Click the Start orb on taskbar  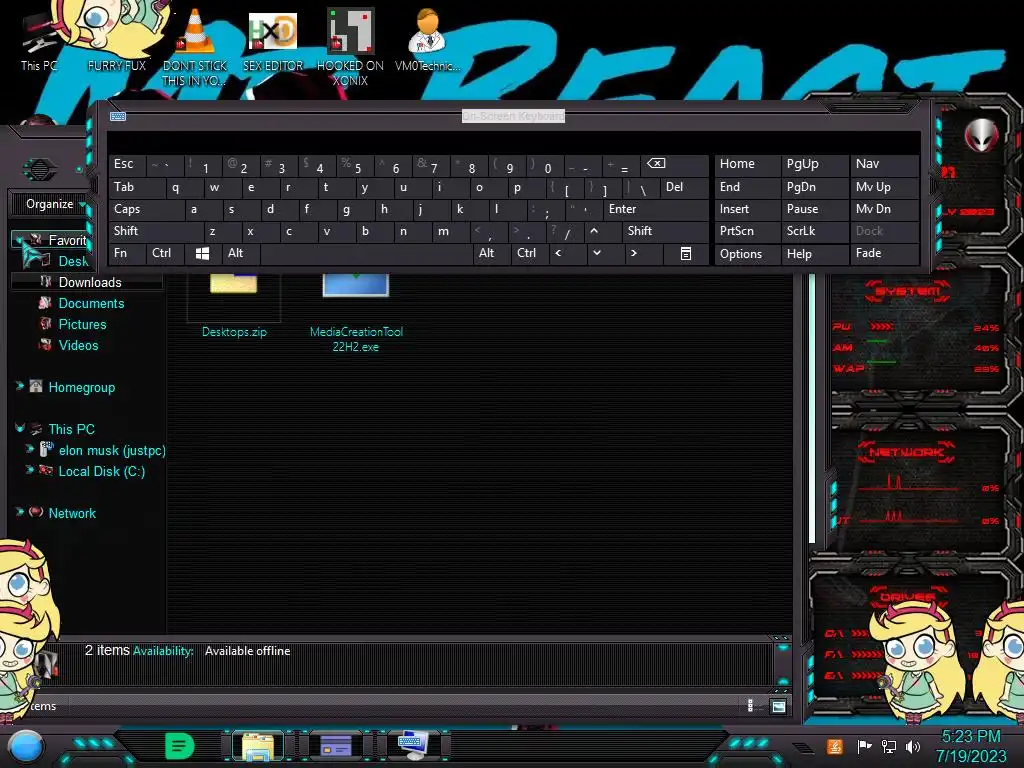[25, 747]
